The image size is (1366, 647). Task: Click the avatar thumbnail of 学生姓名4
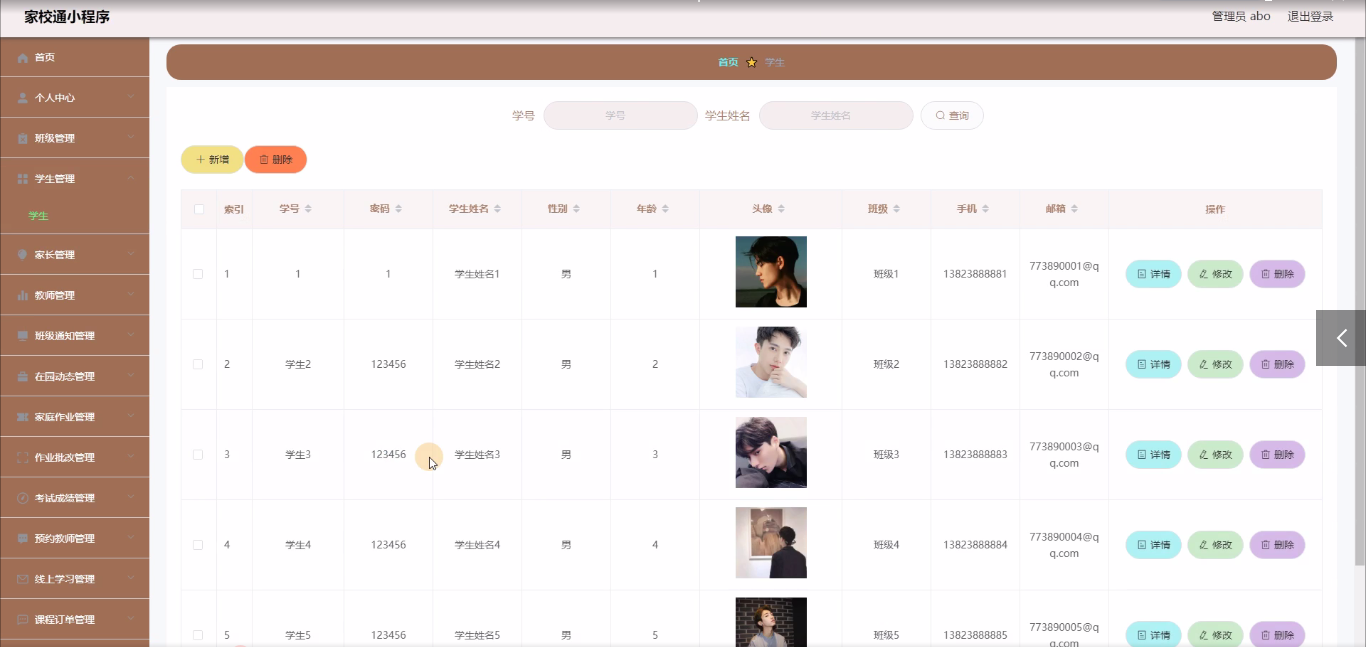click(x=771, y=542)
